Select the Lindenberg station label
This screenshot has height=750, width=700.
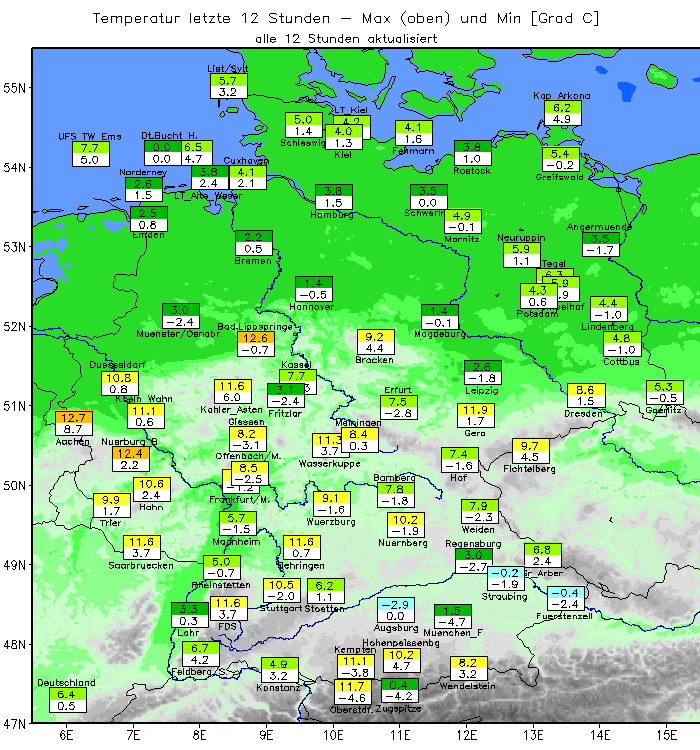pos(607,327)
